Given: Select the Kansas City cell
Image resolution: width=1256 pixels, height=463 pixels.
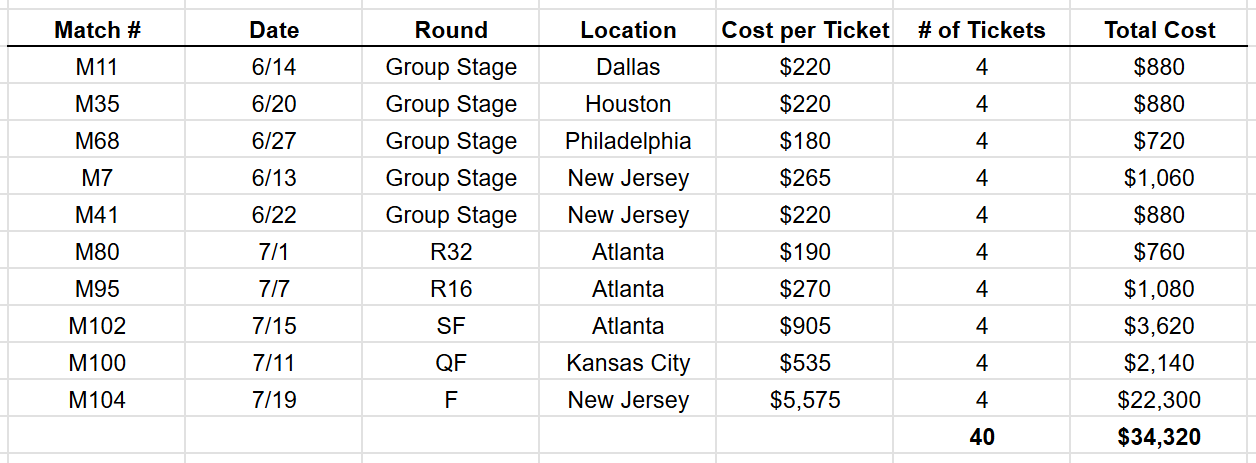Looking at the screenshot, I should 628,363.
